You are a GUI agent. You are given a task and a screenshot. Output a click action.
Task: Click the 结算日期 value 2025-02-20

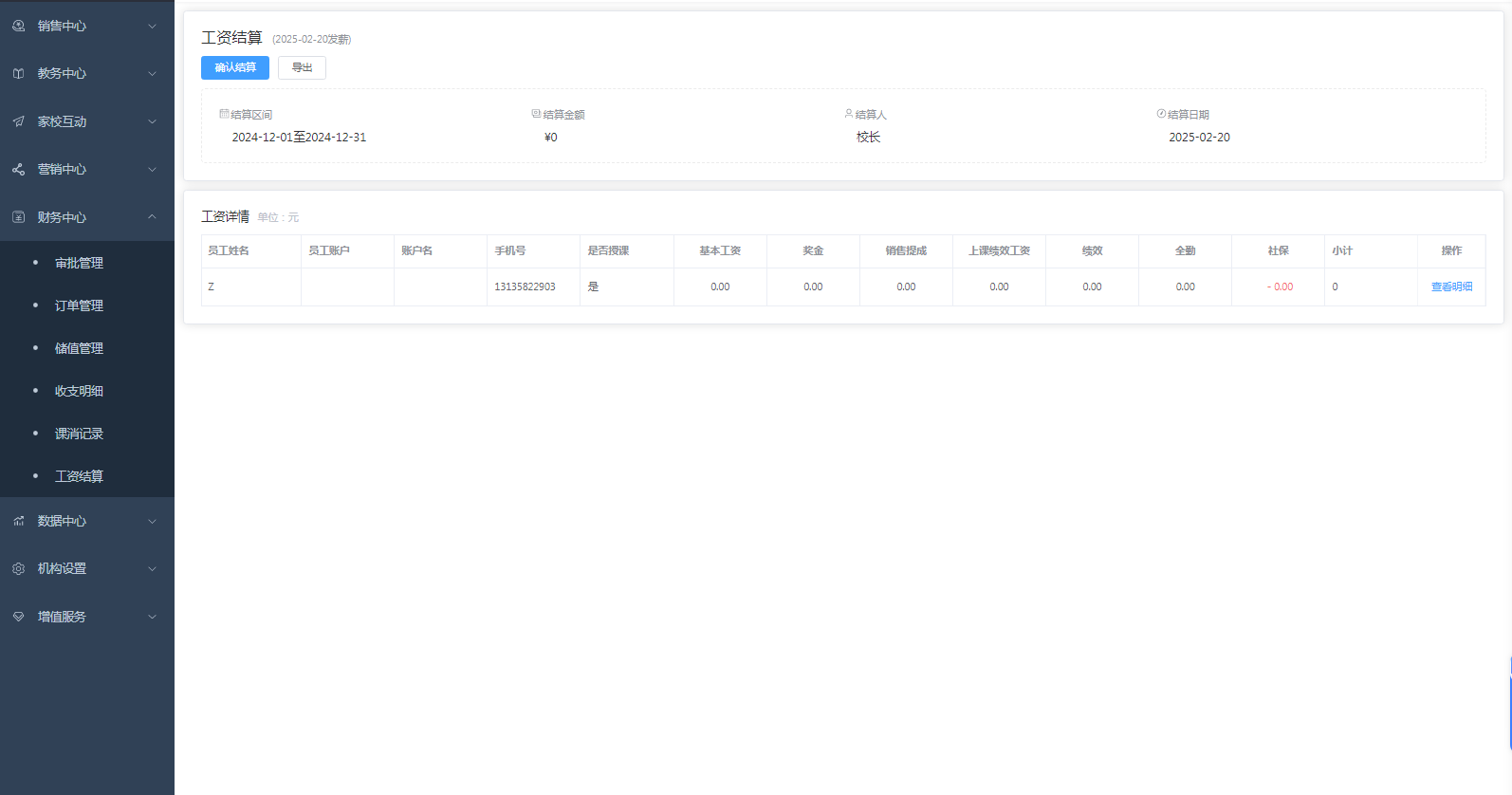[x=1199, y=138]
